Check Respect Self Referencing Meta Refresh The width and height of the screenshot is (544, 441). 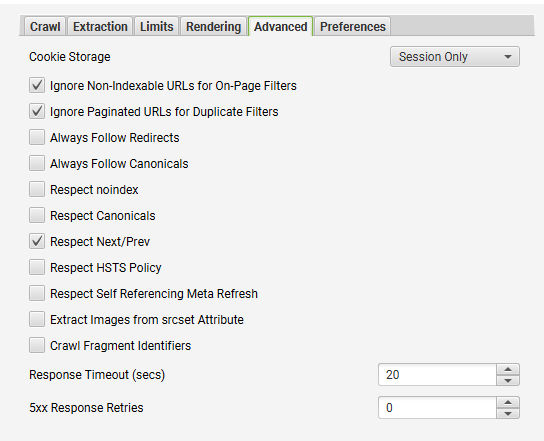tap(37, 294)
